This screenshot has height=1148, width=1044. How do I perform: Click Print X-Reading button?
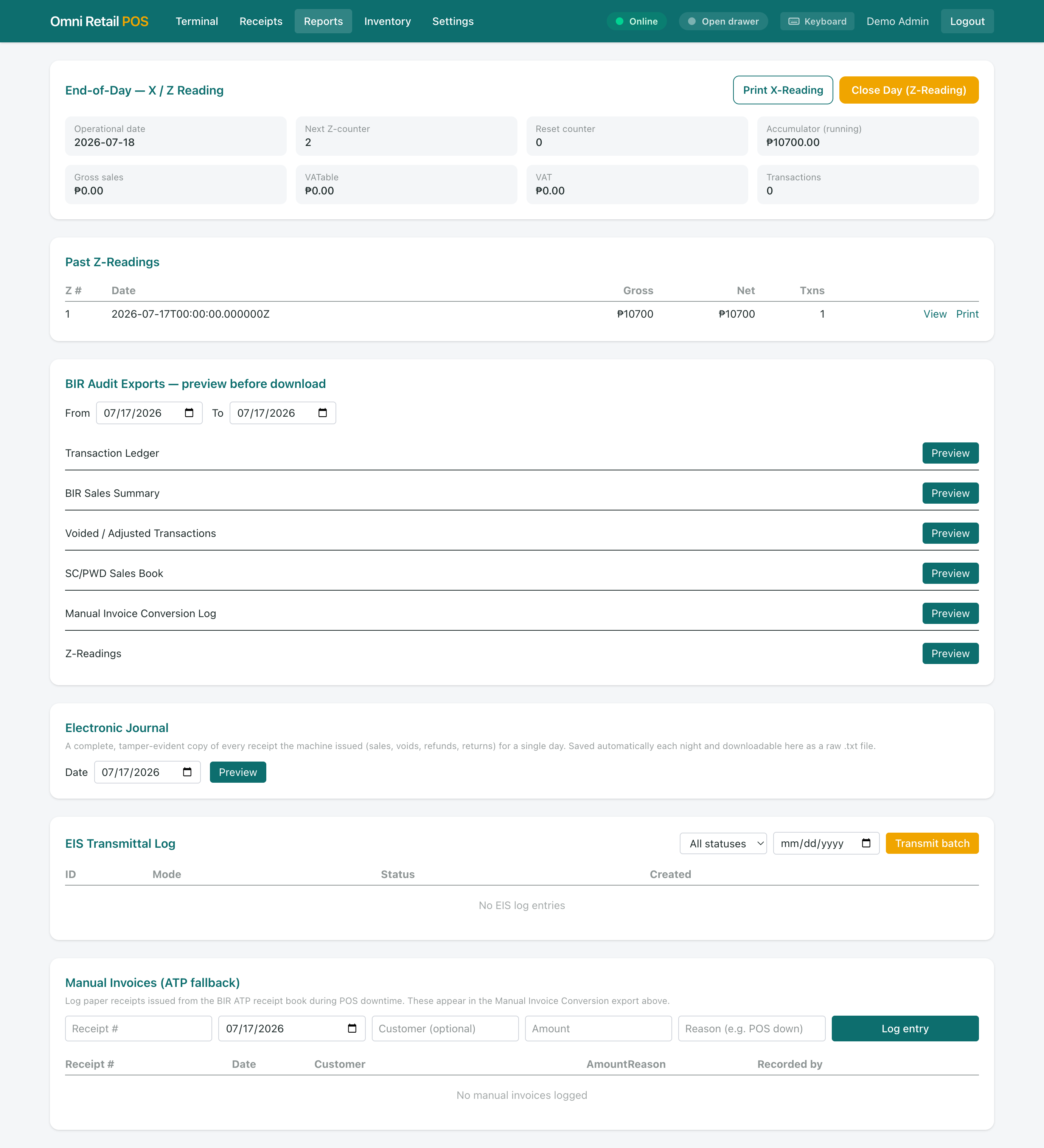click(783, 90)
